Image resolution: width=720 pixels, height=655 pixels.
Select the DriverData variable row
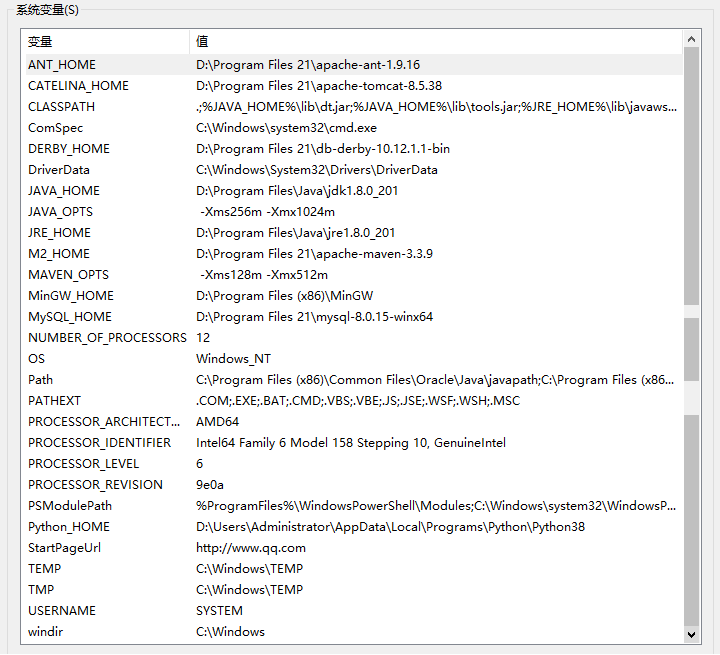[354, 170]
